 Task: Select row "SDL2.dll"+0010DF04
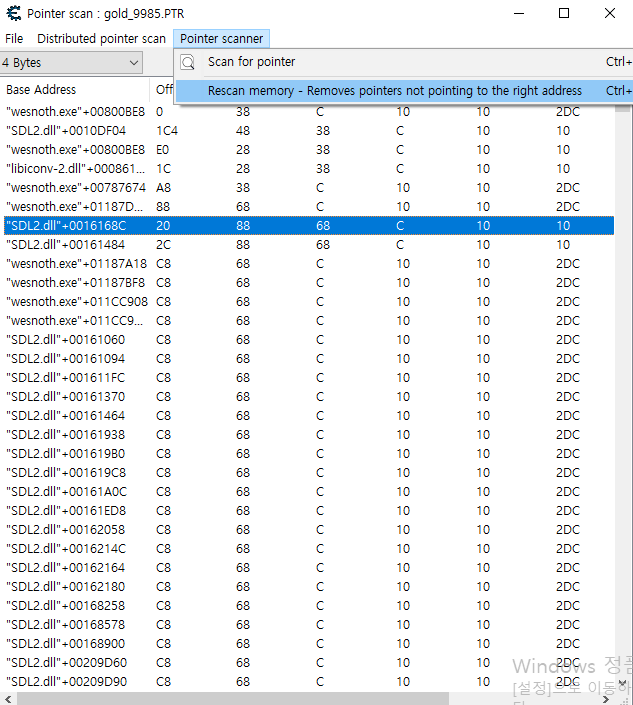(309, 131)
